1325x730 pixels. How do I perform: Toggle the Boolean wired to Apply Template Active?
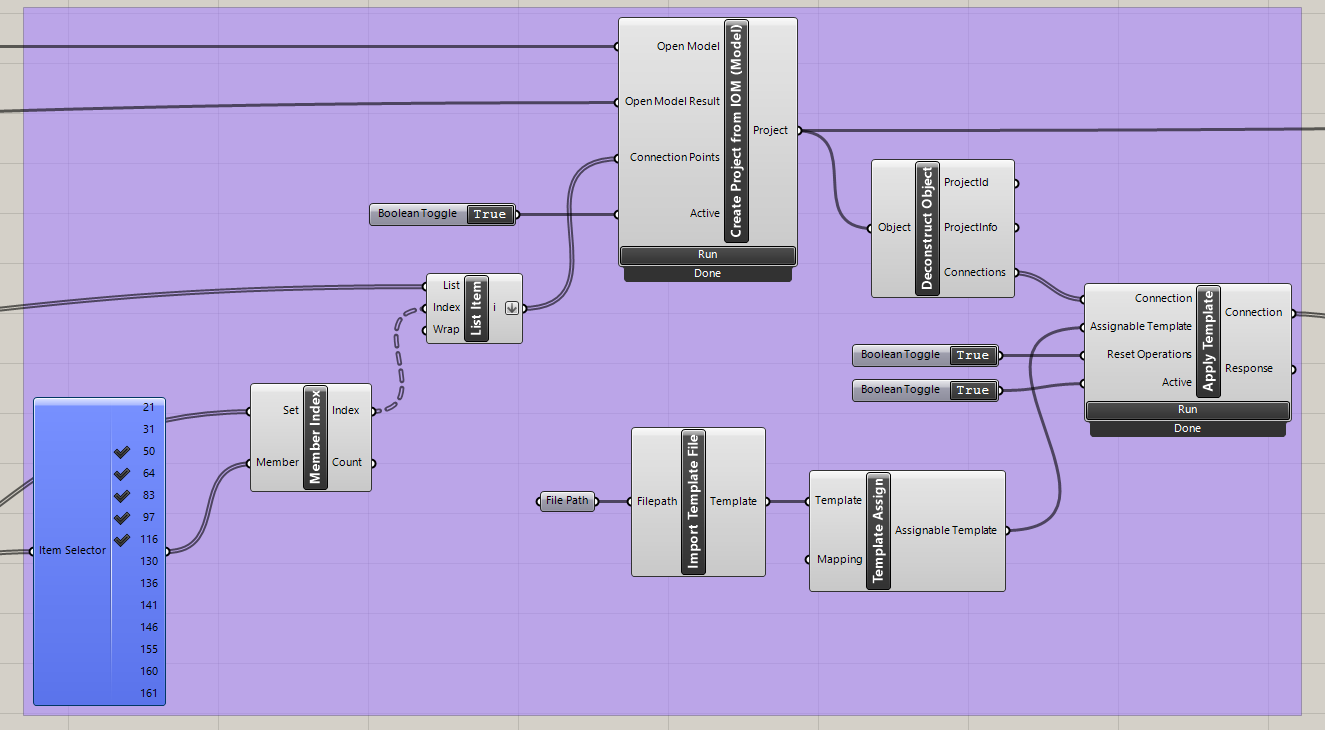click(x=972, y=390)
